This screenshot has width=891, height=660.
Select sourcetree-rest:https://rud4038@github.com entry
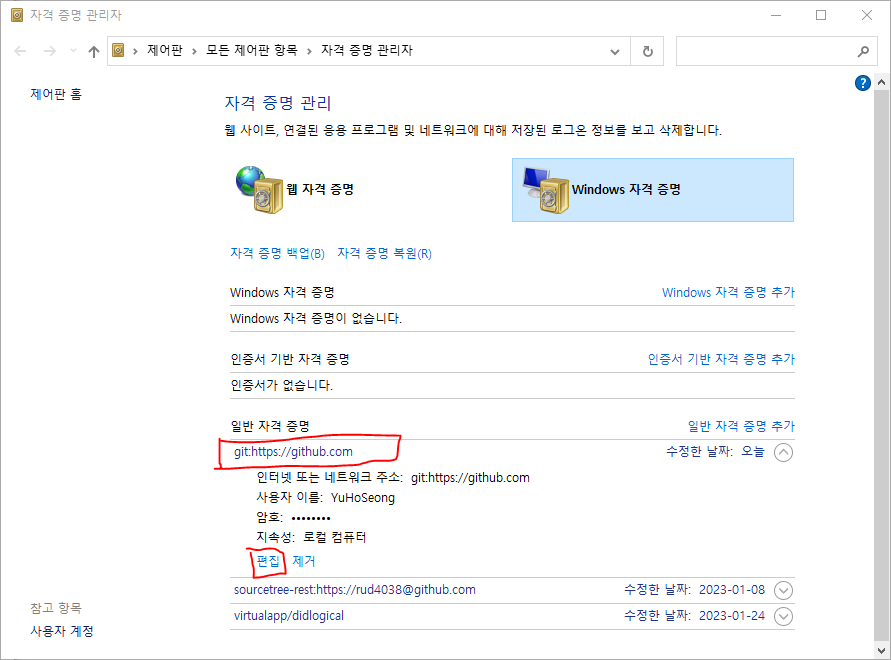[355, 590]
